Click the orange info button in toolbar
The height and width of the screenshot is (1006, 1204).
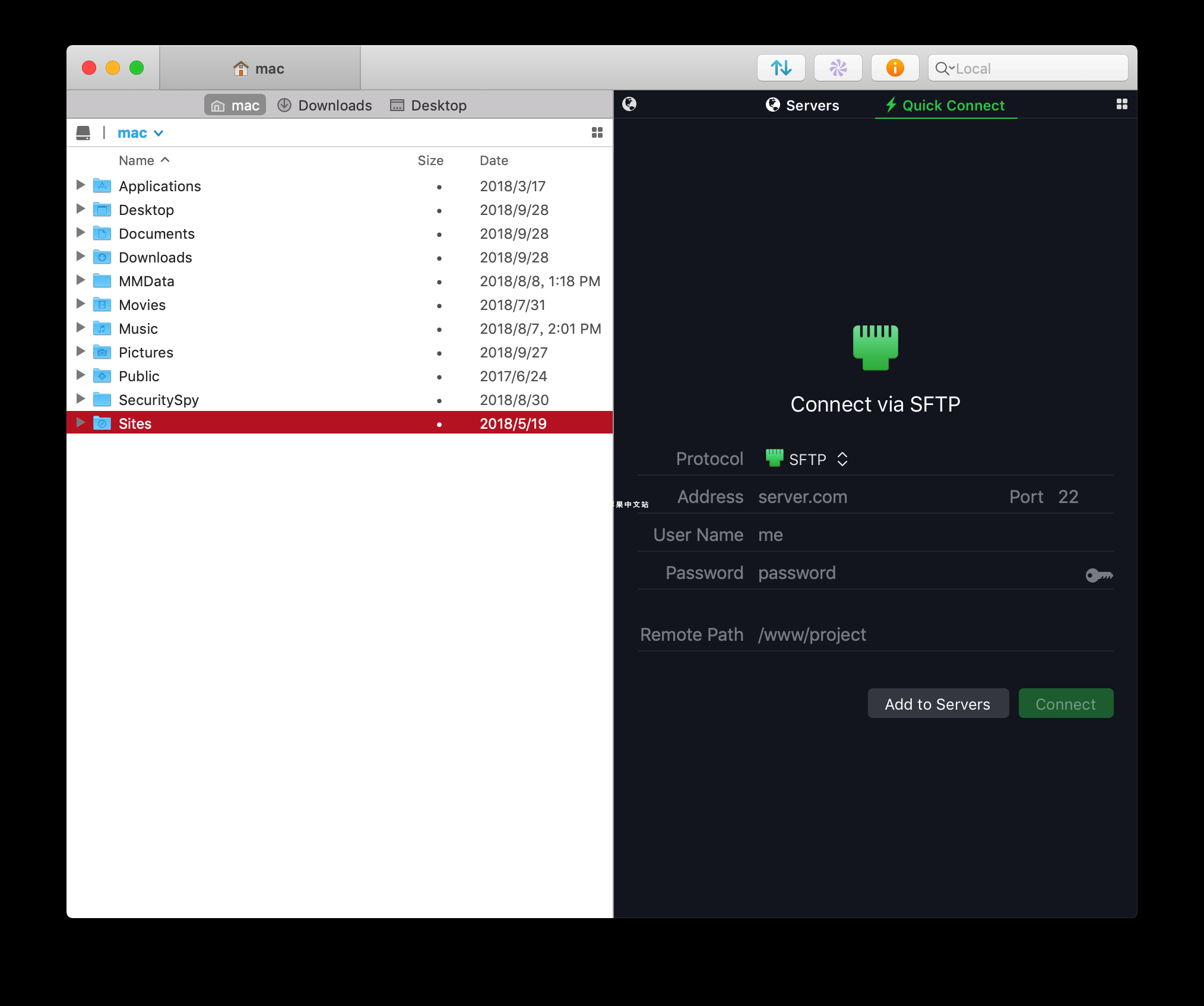[895, 68]
